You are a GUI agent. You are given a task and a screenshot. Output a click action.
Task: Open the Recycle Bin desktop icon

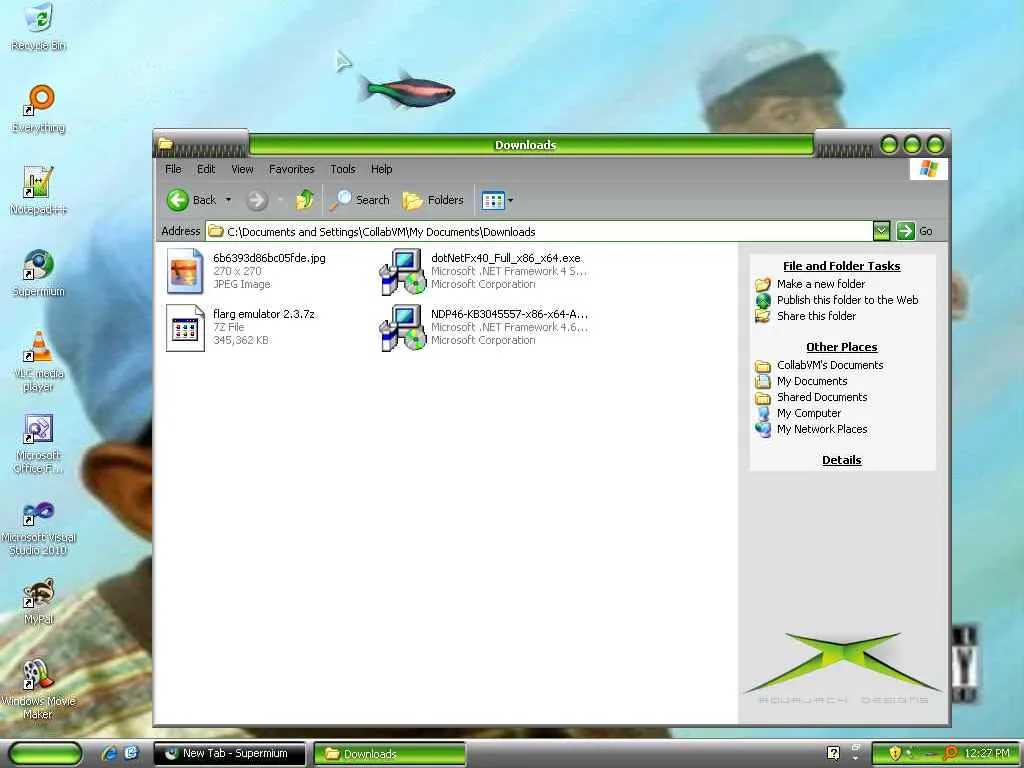[39, 26]
